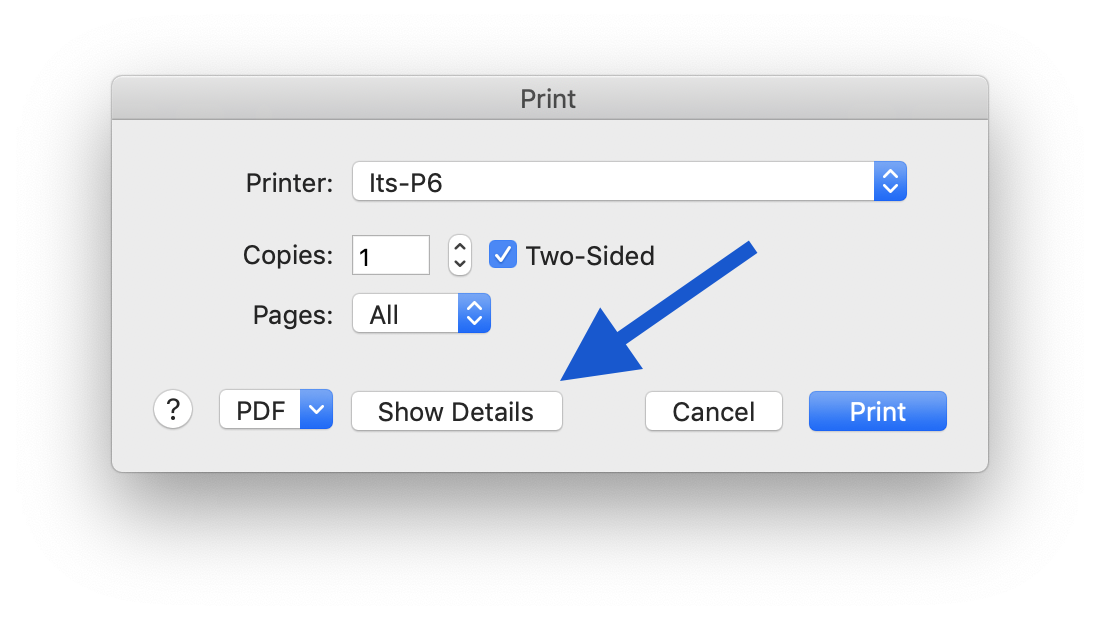The width and height of the screenshot is (1100, 620).
Task: Click the "Printer:" label
Action: [x=289, y=183]
